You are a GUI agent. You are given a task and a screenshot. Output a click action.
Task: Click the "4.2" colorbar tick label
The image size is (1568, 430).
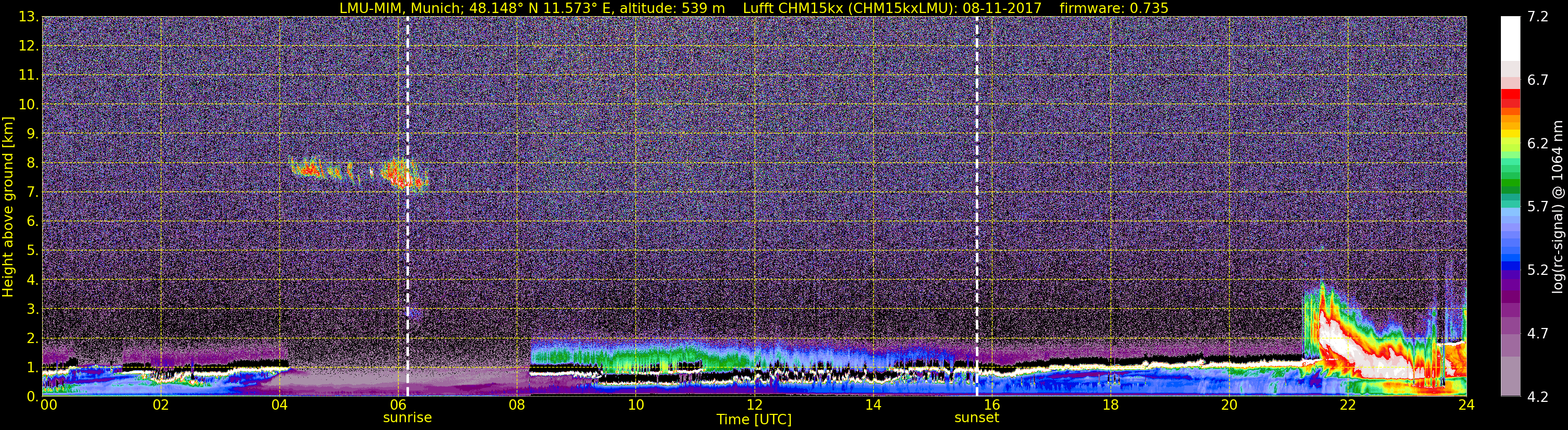[1538, 397]
